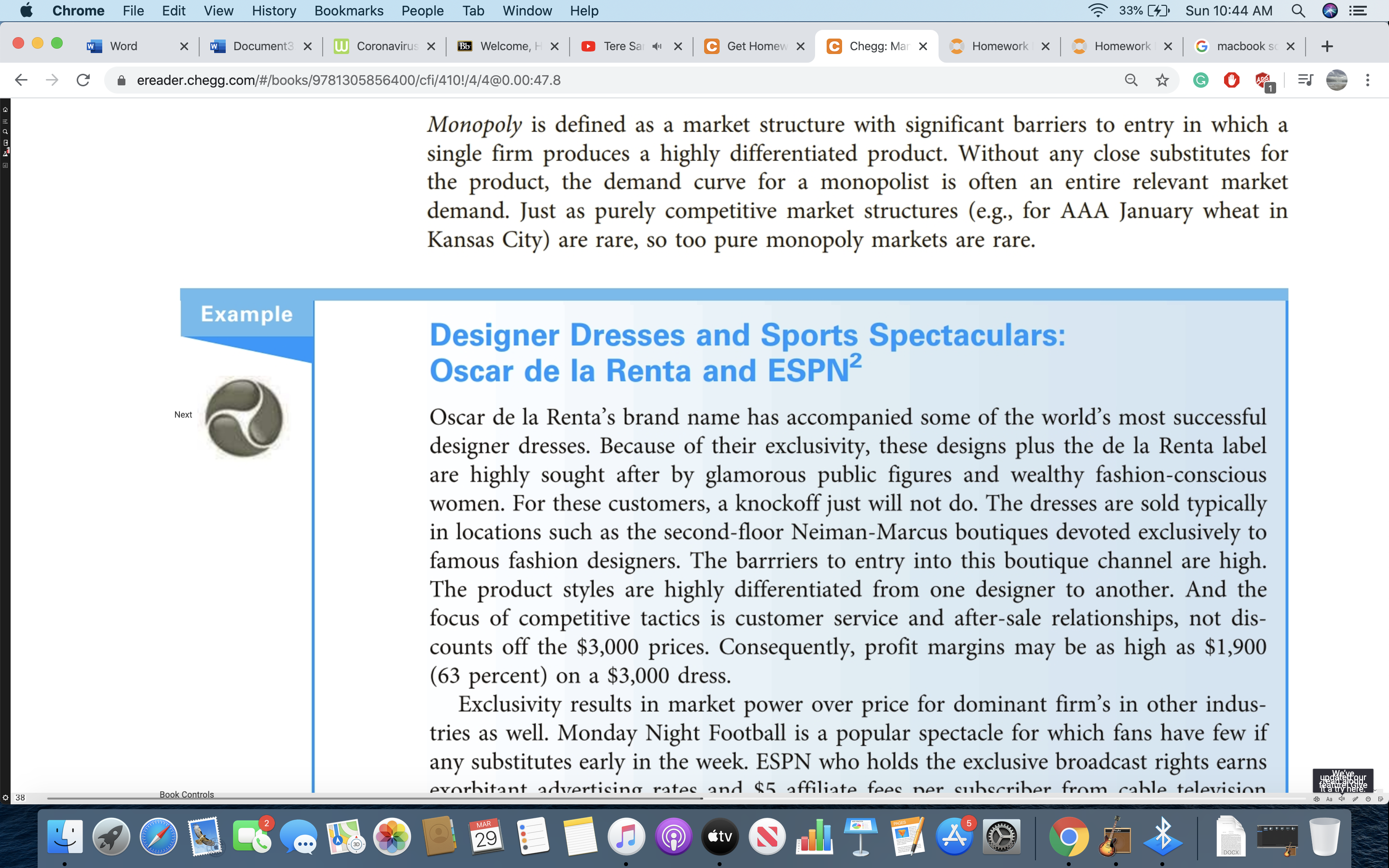Open Chrome's three-dot menu
Image resolution: width=1389 pixels, height=868 pixels.
(x=1368, y=81)
